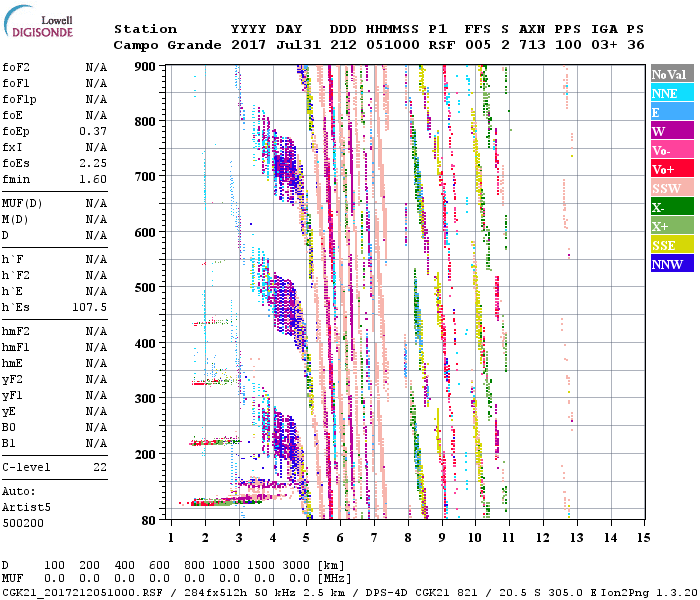The height and width of the screenshot is (600, 700).
Task: Select the SSE legend swatch
Action: tap(672, 245)
